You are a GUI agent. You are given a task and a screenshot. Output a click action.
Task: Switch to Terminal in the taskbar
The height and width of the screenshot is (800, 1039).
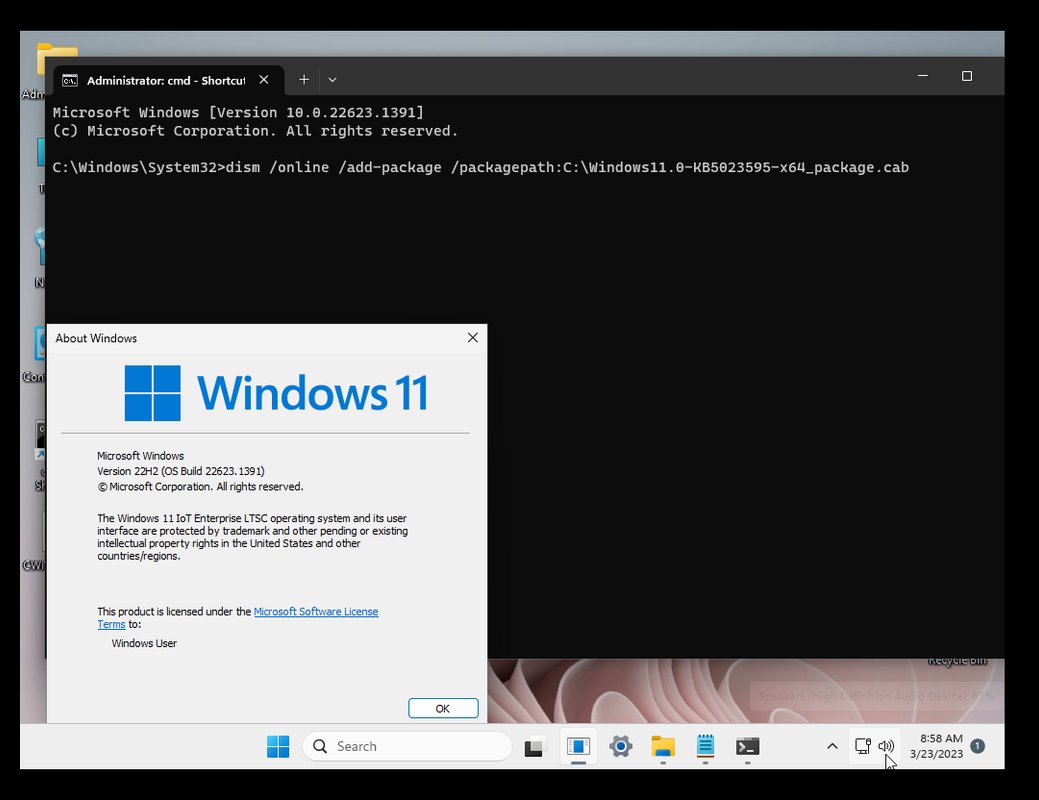pos(747,746)
